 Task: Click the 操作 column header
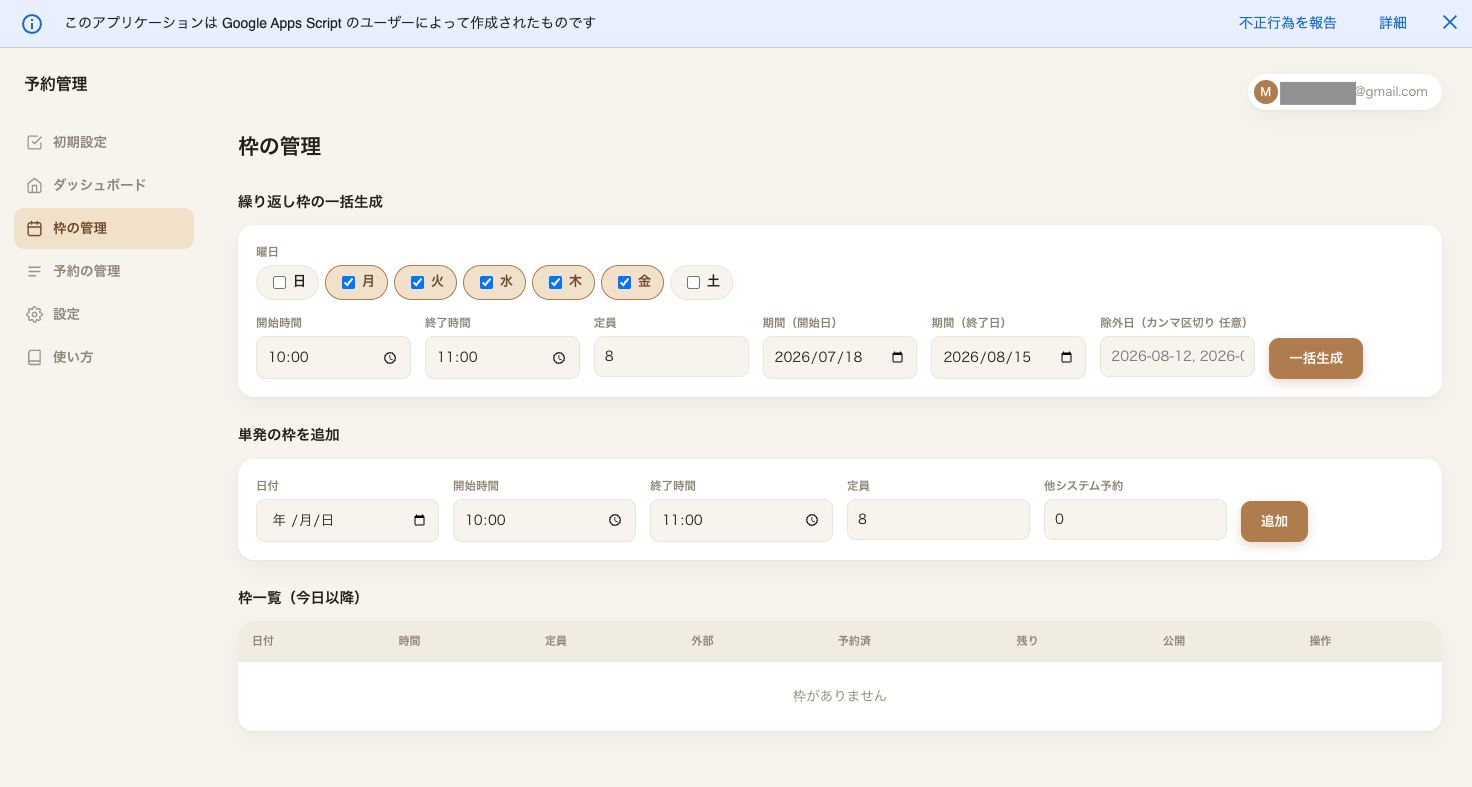(x=1320, y=640)
